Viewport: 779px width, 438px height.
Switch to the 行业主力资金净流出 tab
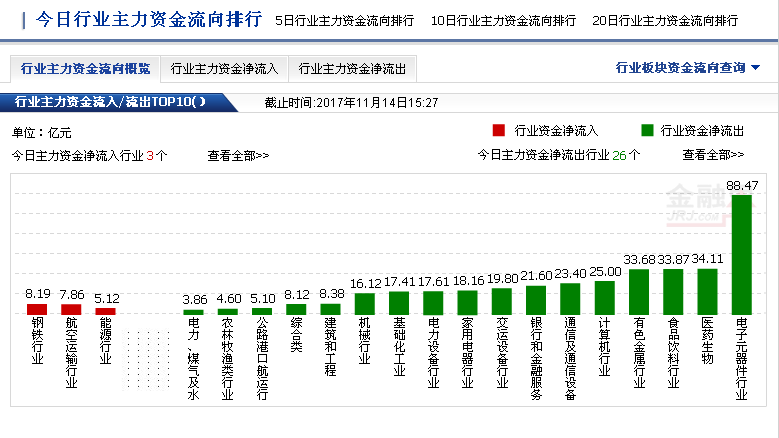click(352, 69)
